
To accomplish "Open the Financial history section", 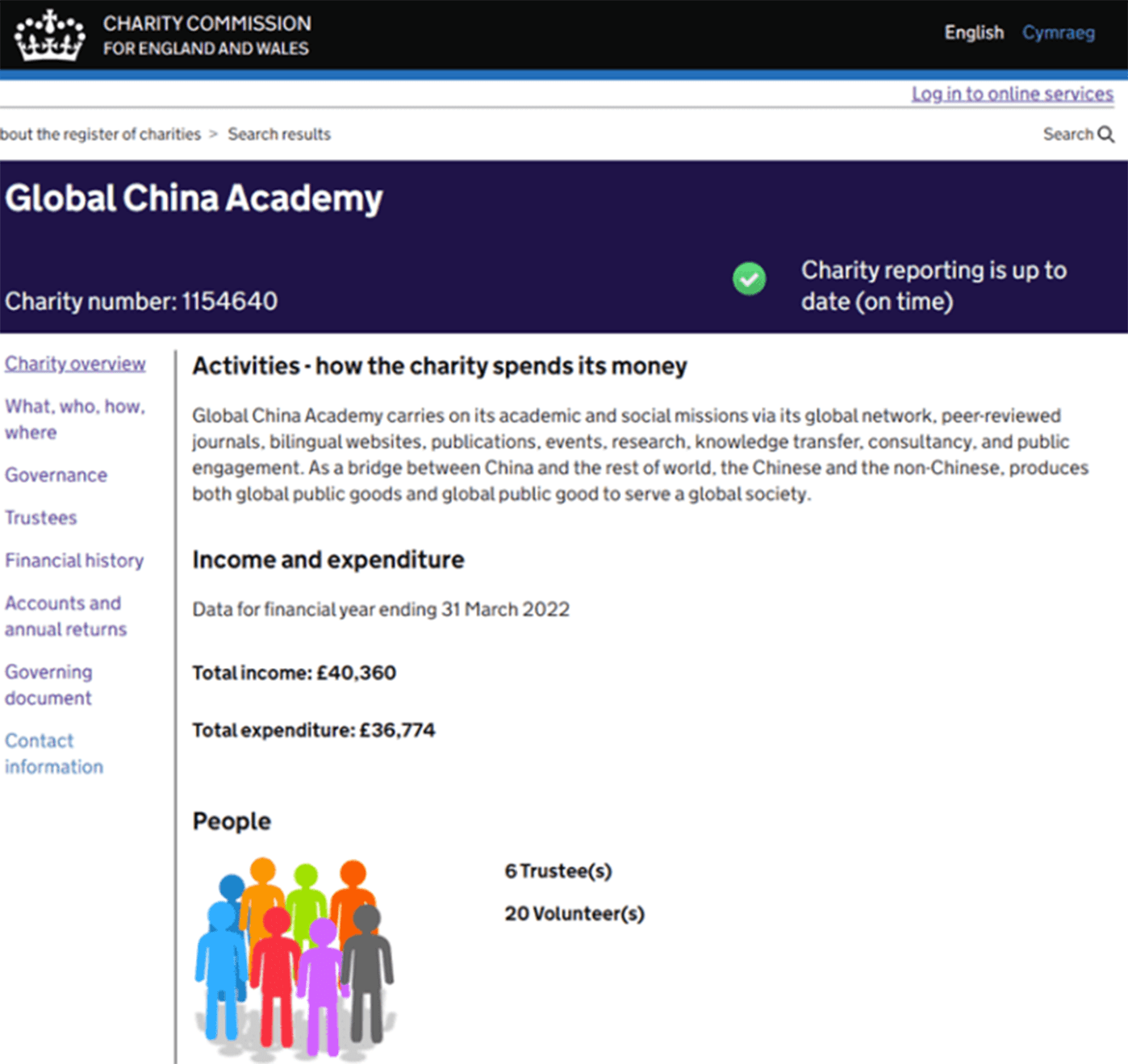I will coord(74,561).
